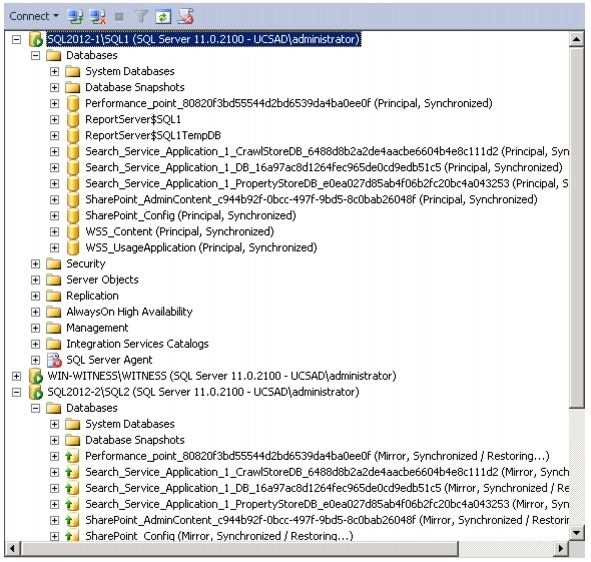Select the WSS_Content (Principal, Synchronized) row
Viewport: 591px width, 562px height.
pyautogui.click(x=179, y=232)
